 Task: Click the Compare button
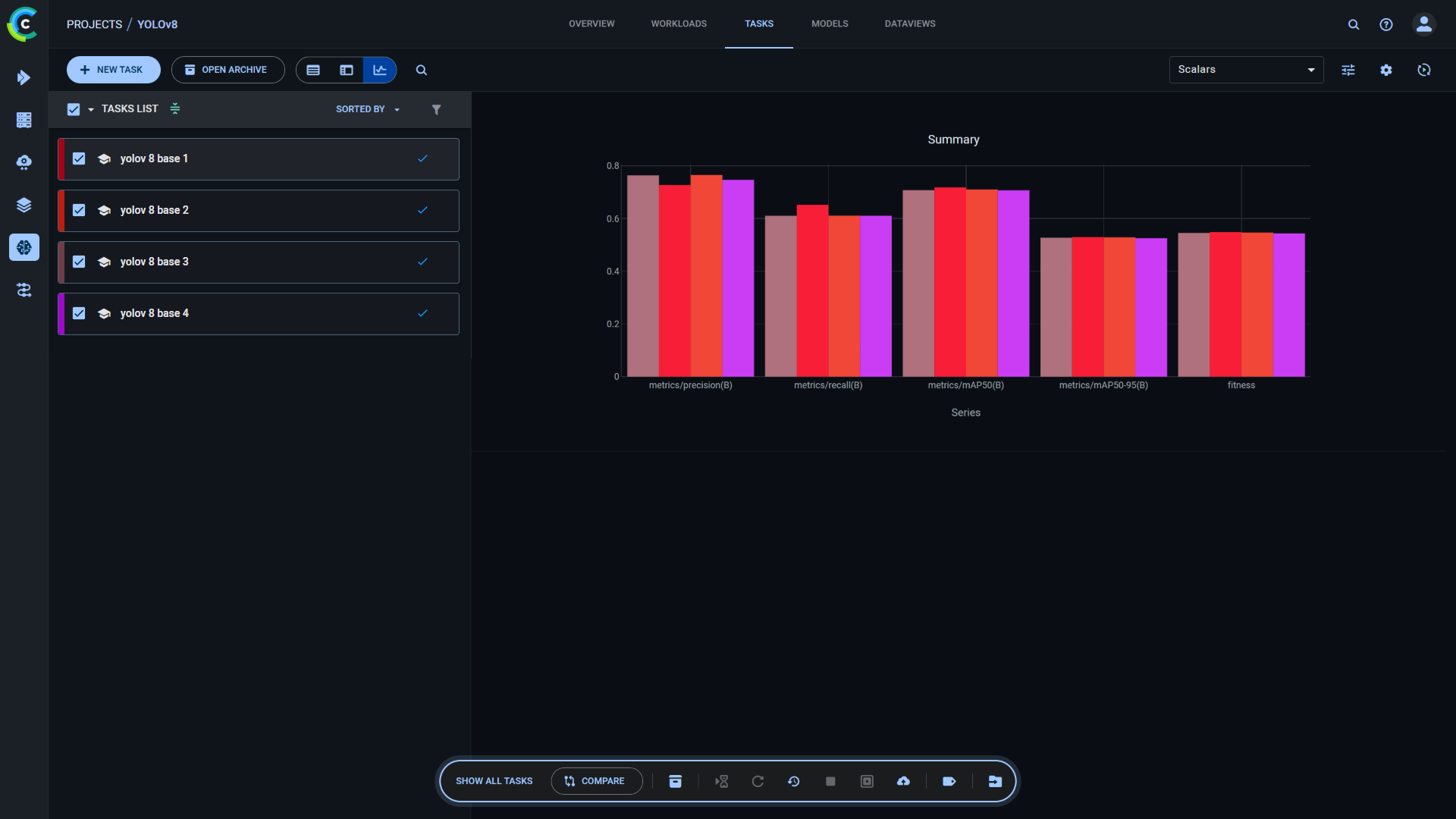pos(596,781)
